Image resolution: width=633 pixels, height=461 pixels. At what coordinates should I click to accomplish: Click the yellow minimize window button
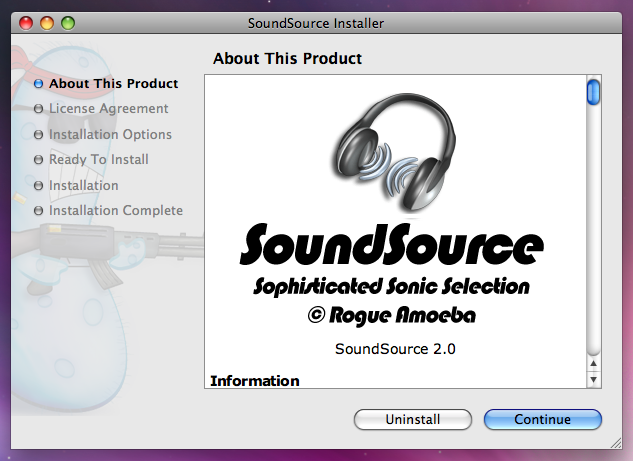47,23
